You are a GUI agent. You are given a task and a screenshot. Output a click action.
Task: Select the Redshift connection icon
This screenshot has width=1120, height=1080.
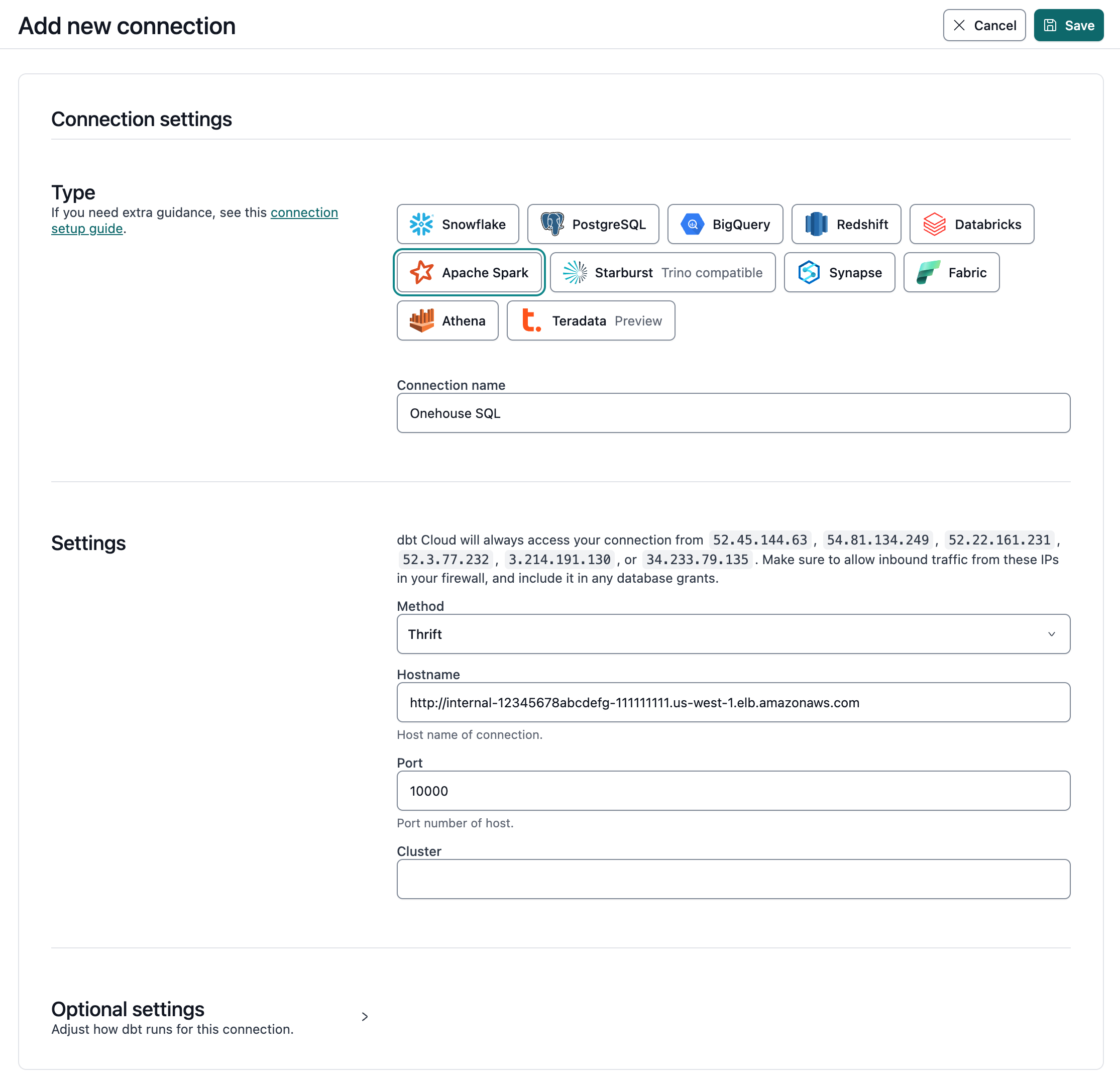(x=816, y=224)
